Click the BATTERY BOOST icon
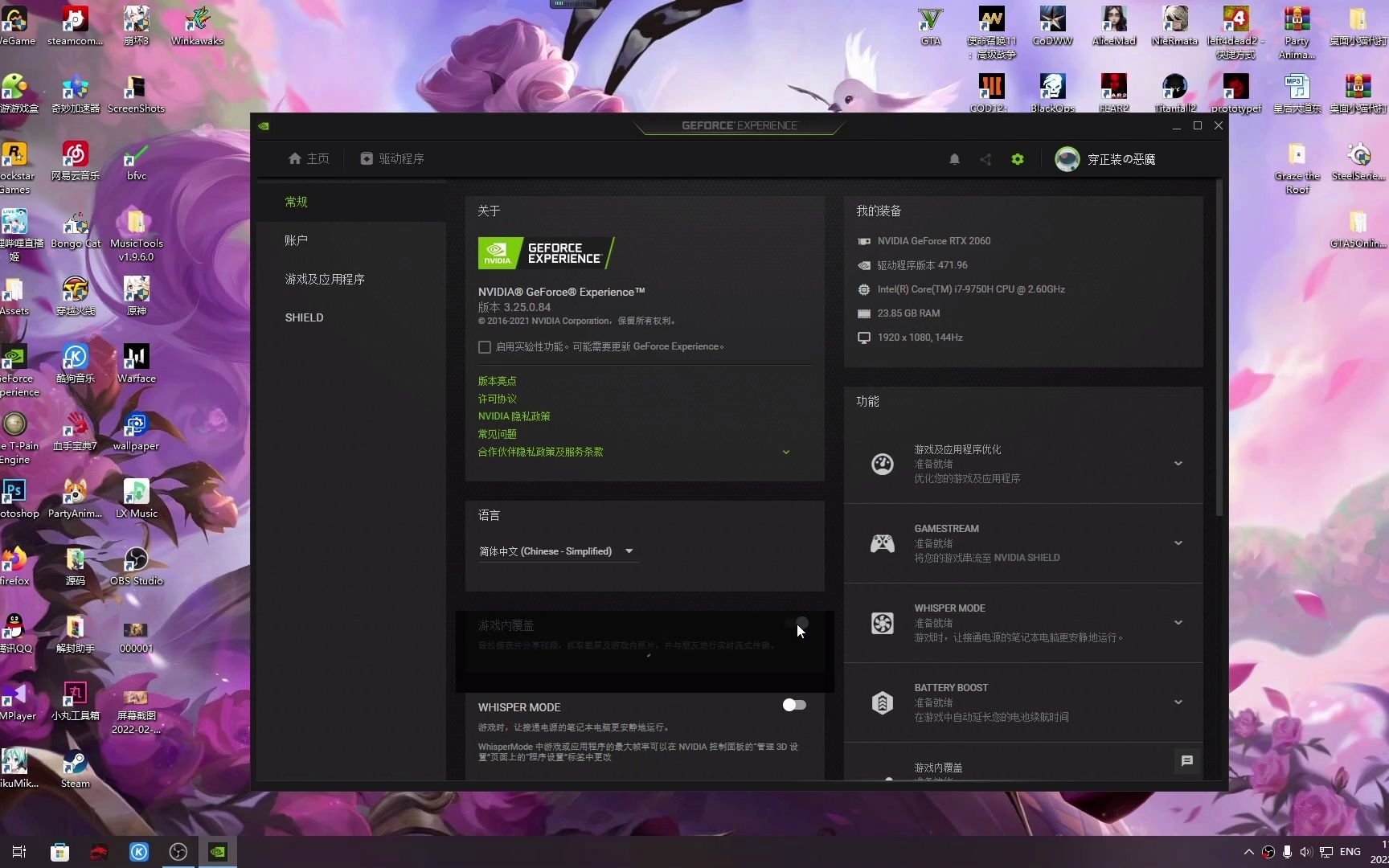Viewport: 1389px width, 868px height. [883, 702]
